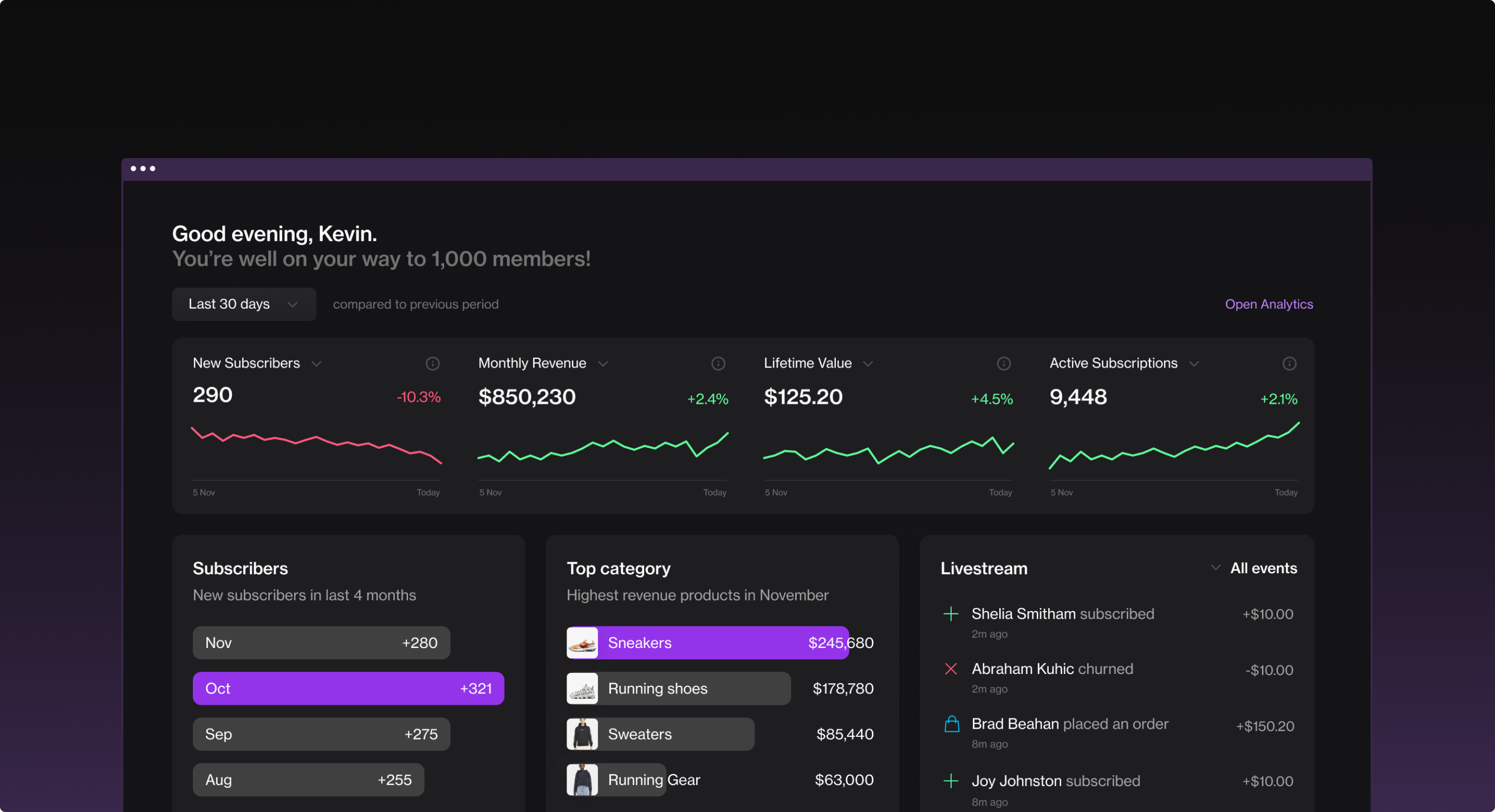
Task: Click the $63,000 Running Gear revenue
Action: (844, 780)
